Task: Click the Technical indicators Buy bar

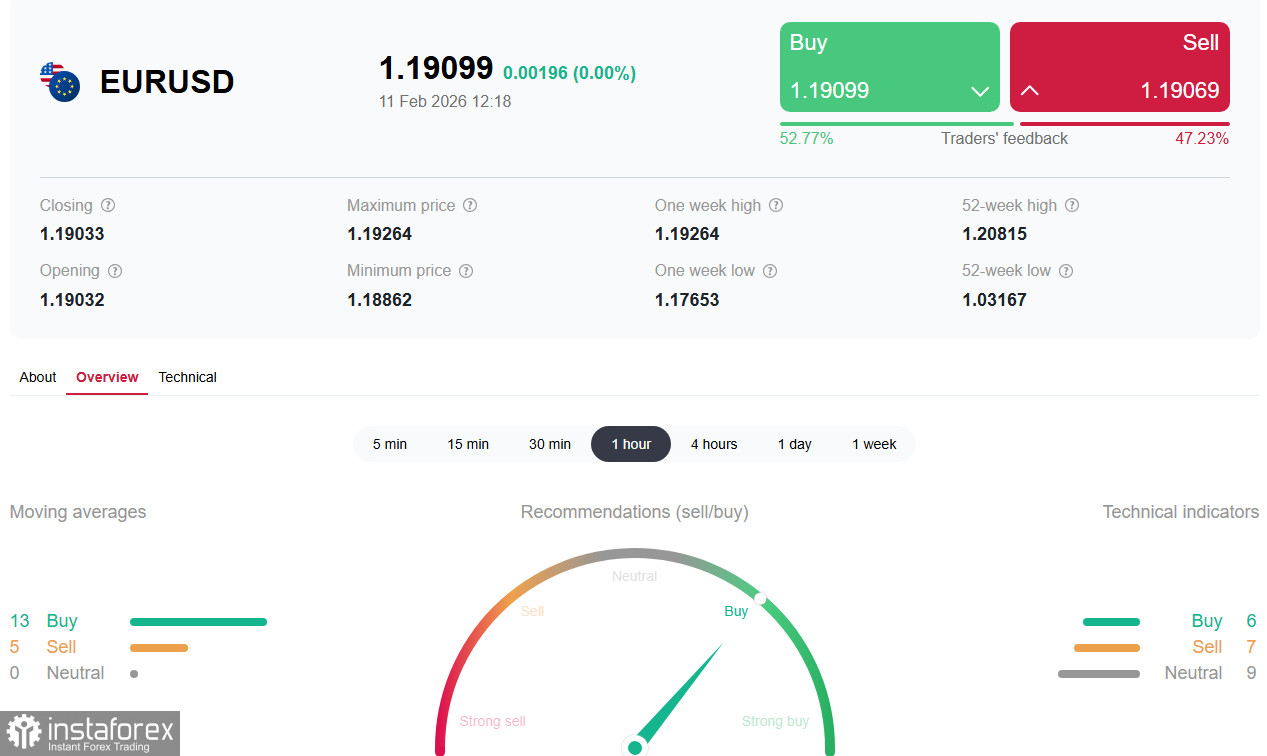Action: coord(1111,622)
